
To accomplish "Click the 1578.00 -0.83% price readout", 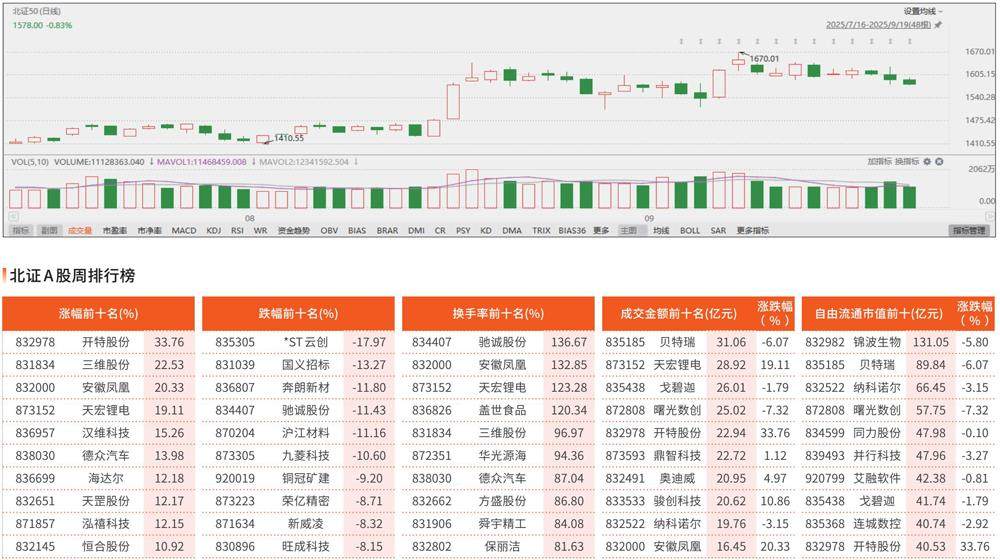I will tap(42, 26).
